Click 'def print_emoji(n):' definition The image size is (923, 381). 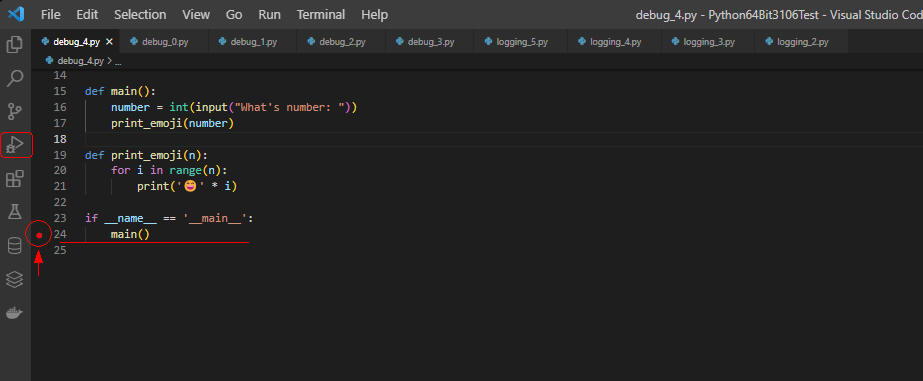[x=147, y=155]
